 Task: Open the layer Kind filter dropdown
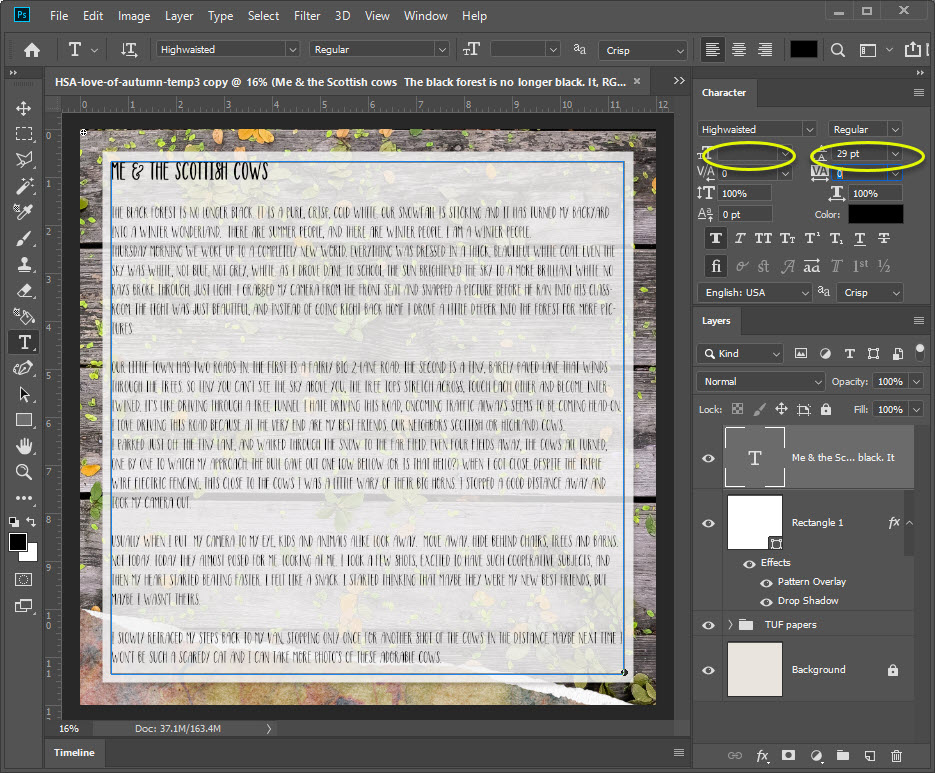click(739, 354)
